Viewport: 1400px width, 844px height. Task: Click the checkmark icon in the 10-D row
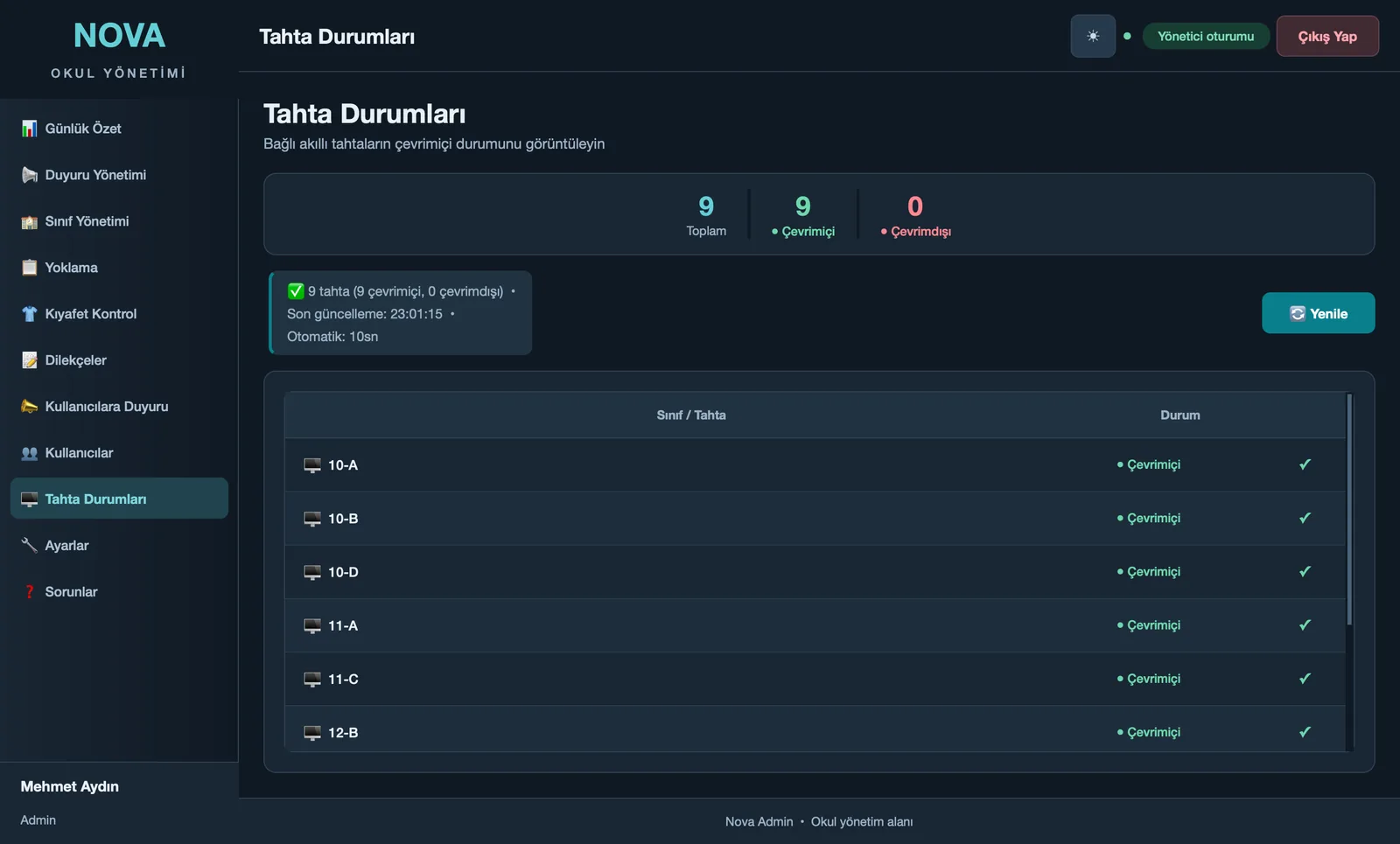pyautogui.click(x=1305, y=571)
